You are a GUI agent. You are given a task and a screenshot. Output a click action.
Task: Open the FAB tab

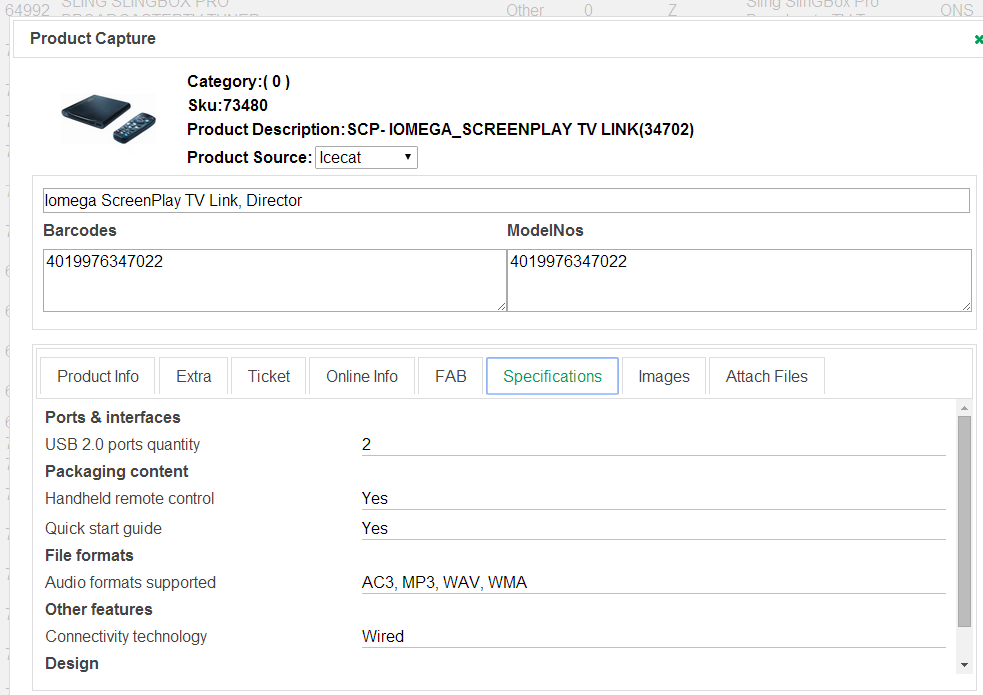[450, 376]
